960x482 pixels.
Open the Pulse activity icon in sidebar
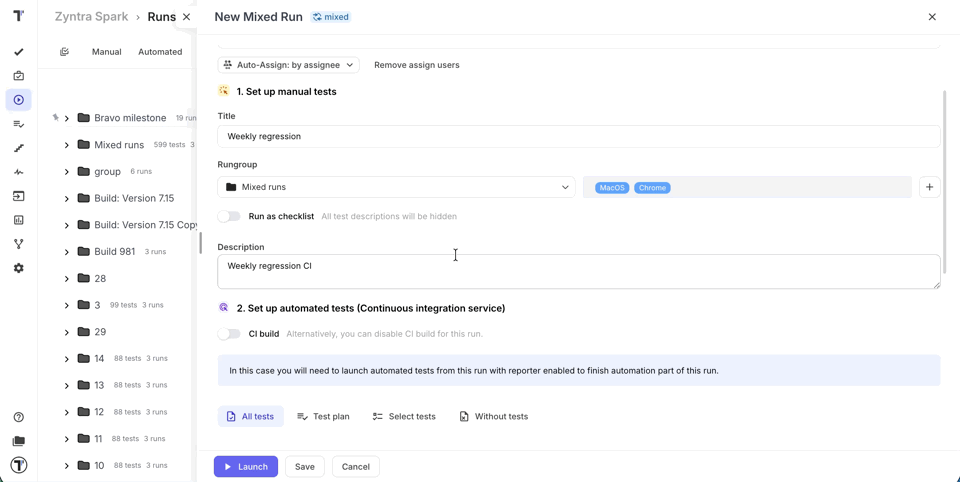click(19, 172)
